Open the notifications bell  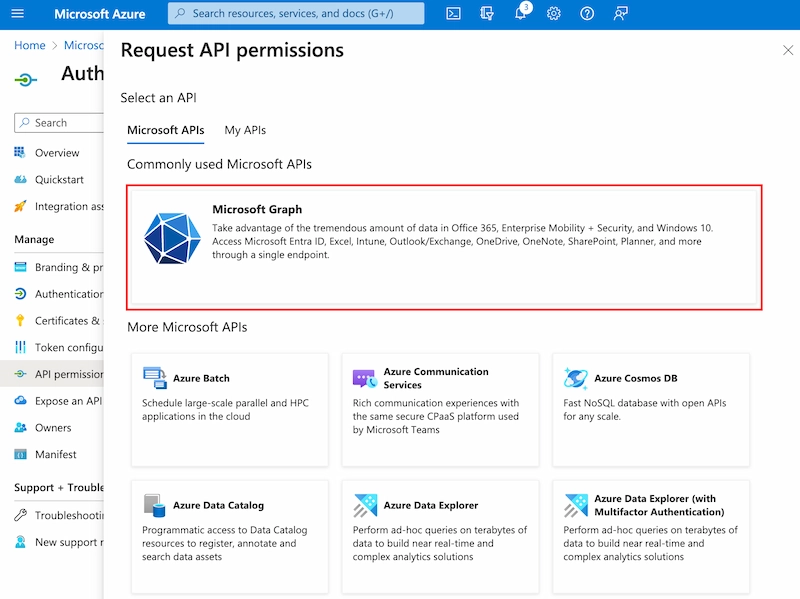(x=520, y=14)
